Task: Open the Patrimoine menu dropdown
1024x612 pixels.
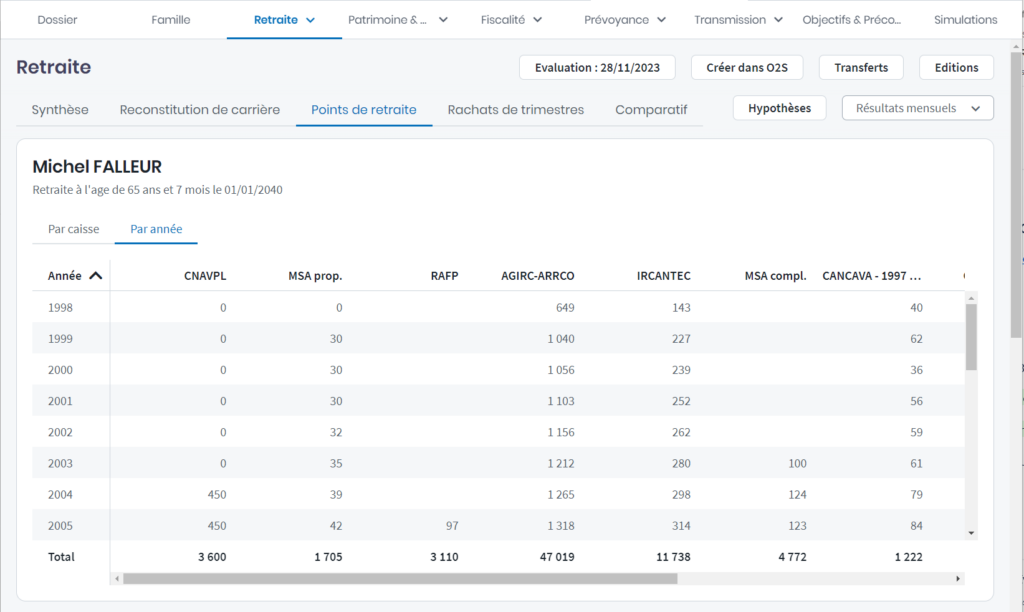Action: tap(443, 20)
